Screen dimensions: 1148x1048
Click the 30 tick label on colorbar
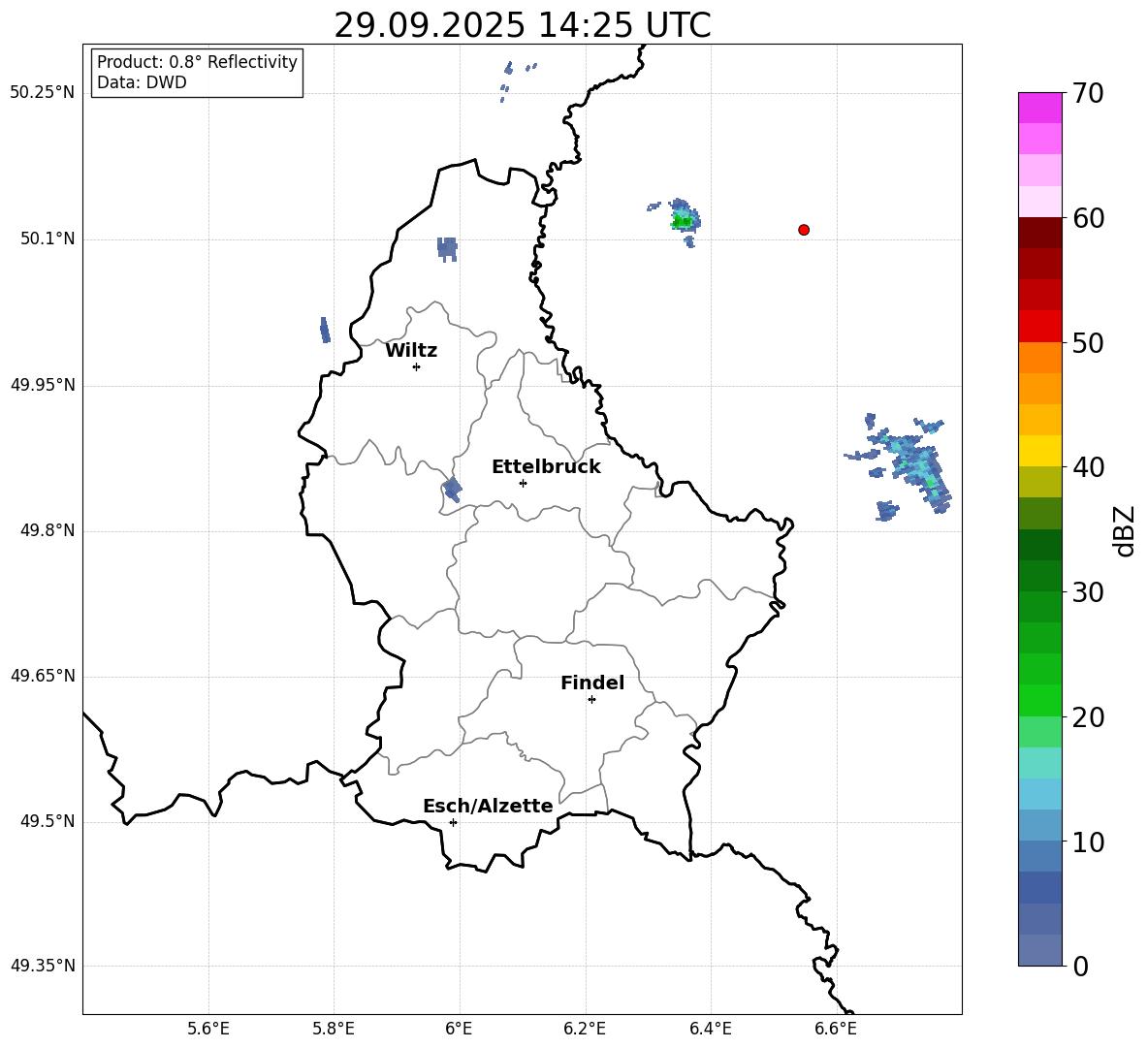click(x=1088, y=592)
